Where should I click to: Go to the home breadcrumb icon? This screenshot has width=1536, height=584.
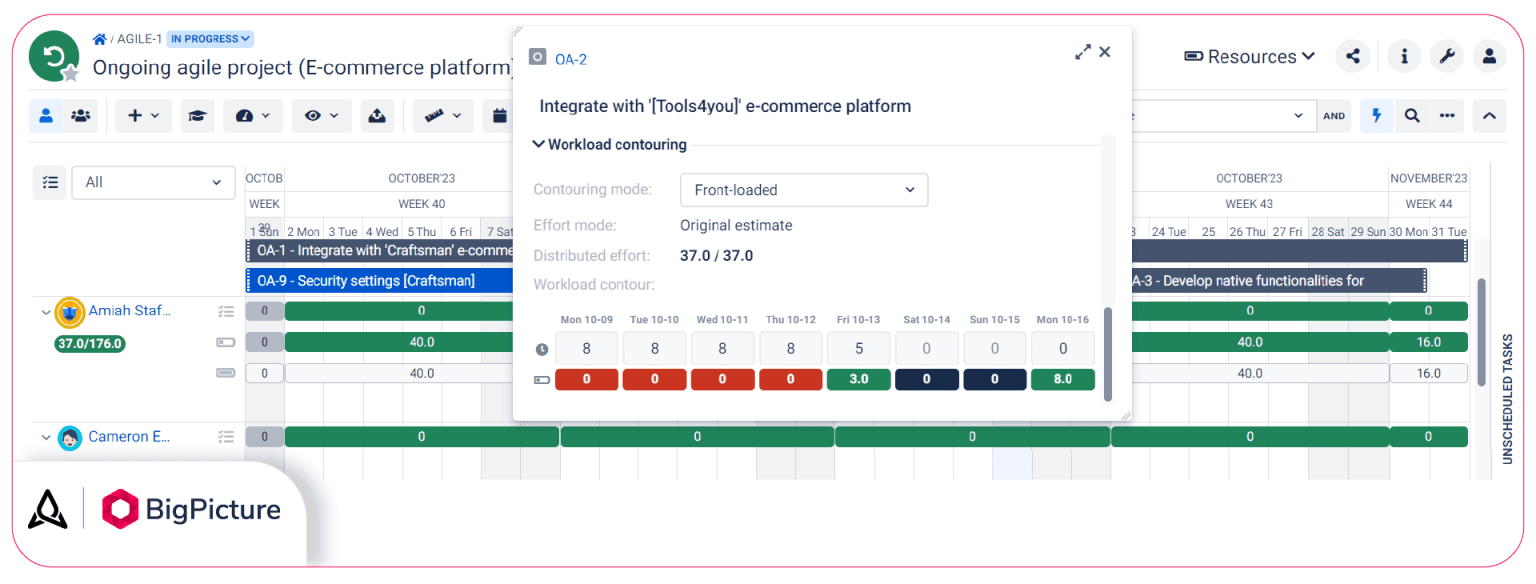[x=99, y=39]
